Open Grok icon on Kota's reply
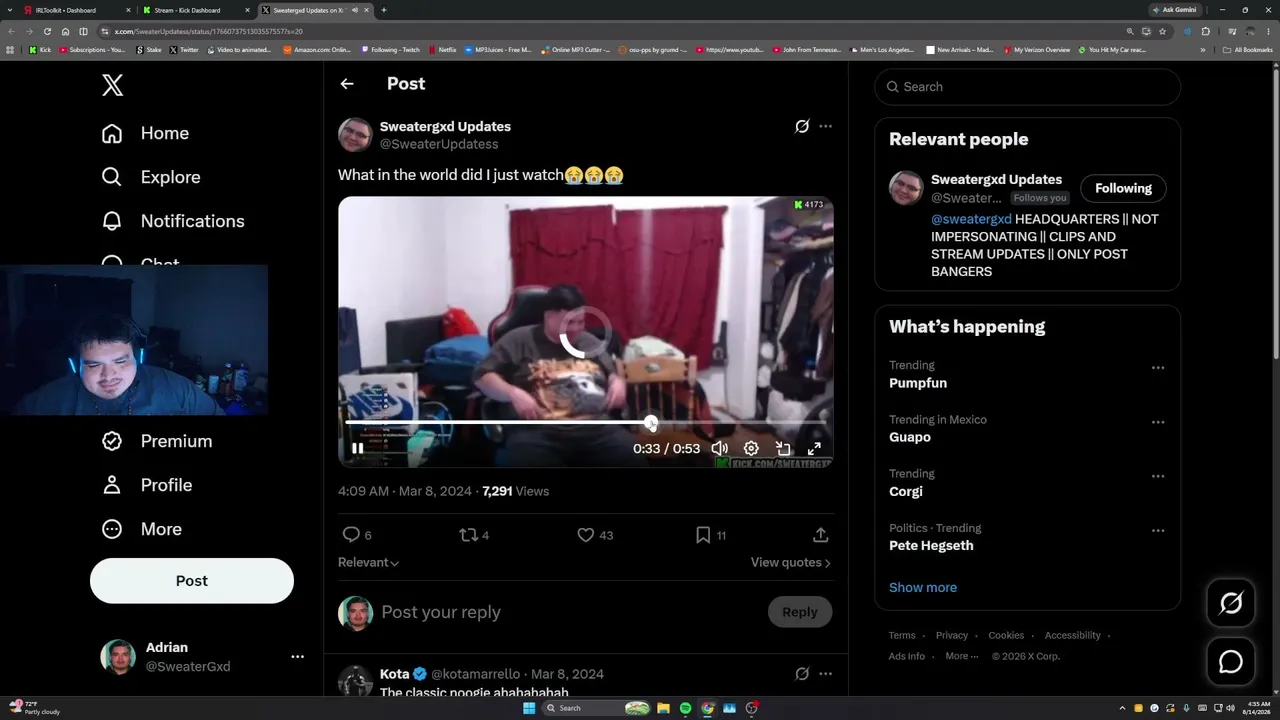 [x=802, y=674]
